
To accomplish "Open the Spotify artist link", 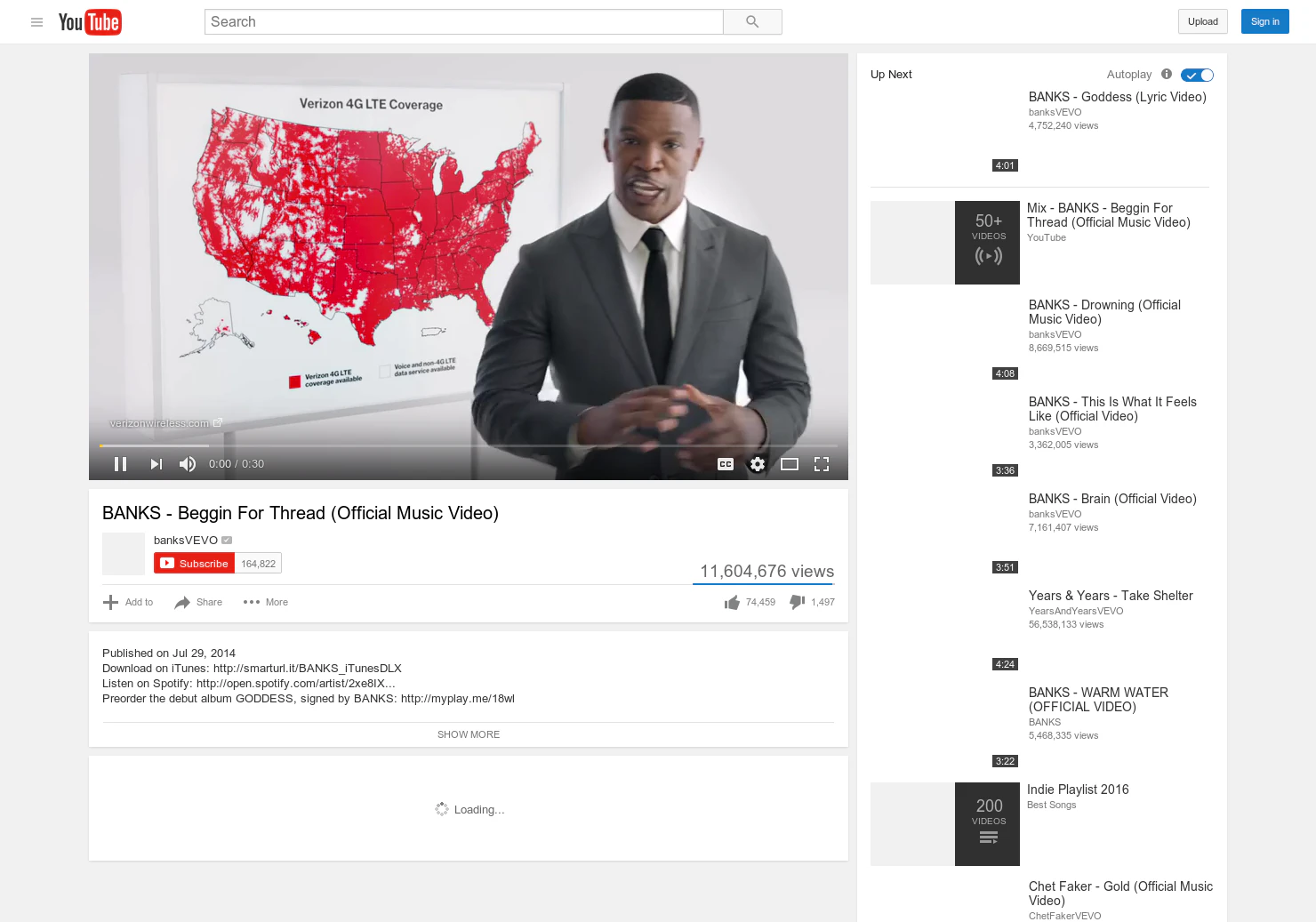I will point(296,684).
